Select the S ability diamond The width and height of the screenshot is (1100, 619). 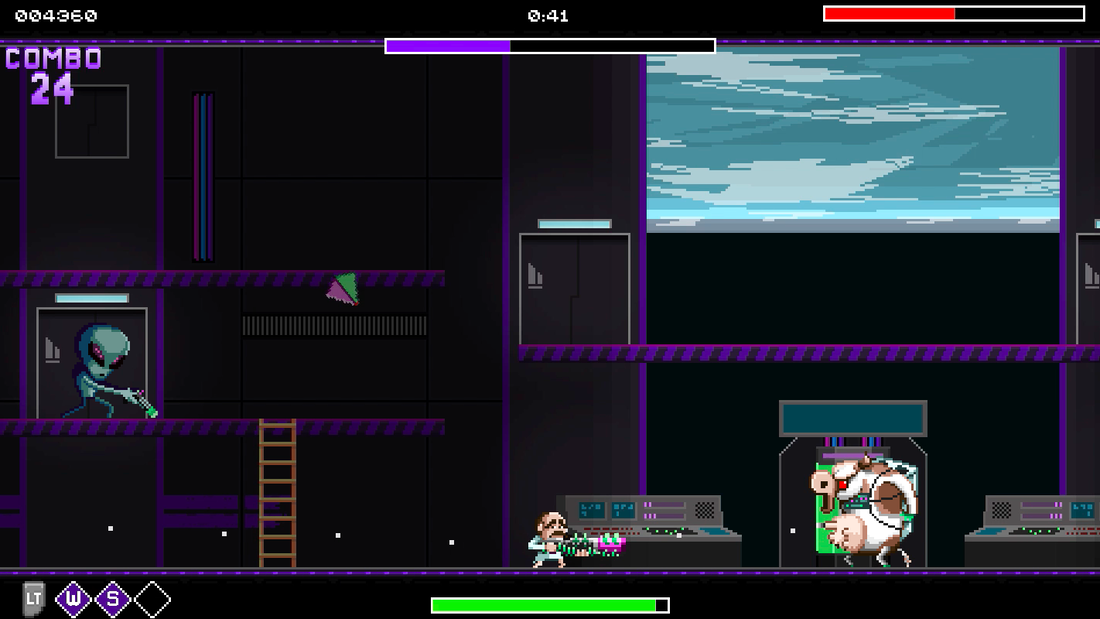(x=113, y=599)
